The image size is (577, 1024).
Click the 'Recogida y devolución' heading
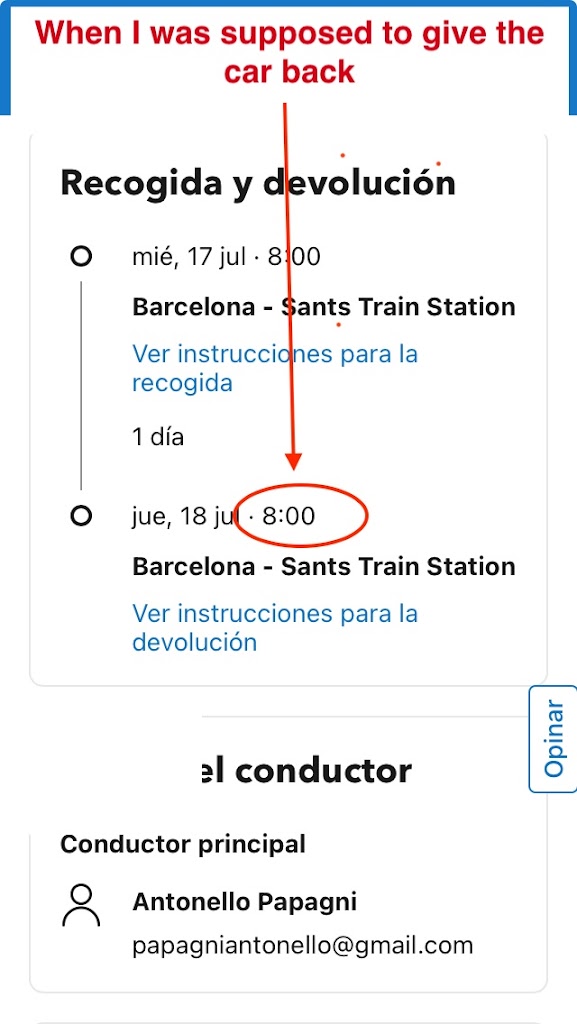[x=258, y=184]
